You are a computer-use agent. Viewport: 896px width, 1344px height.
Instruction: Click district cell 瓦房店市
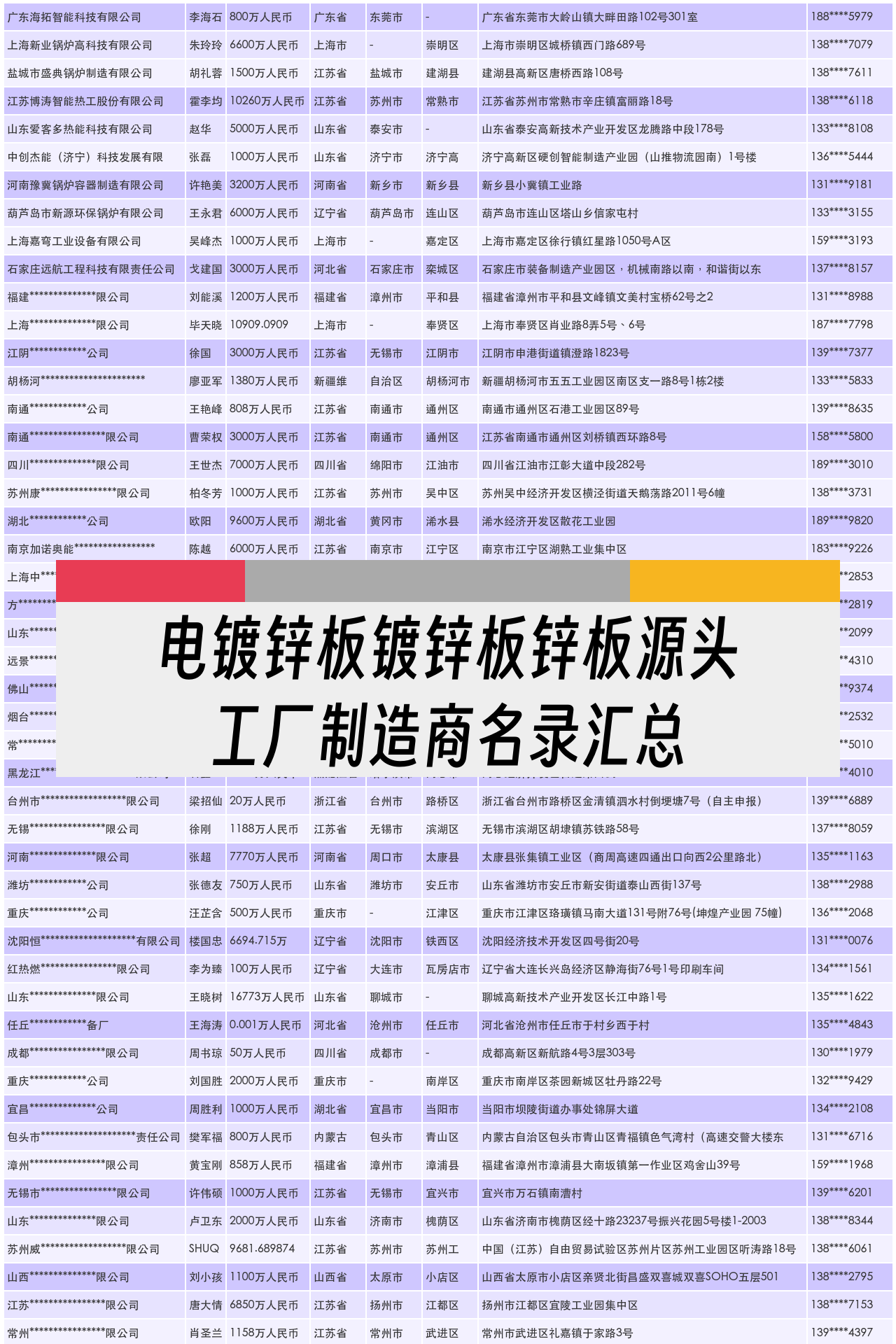[448, 969]
